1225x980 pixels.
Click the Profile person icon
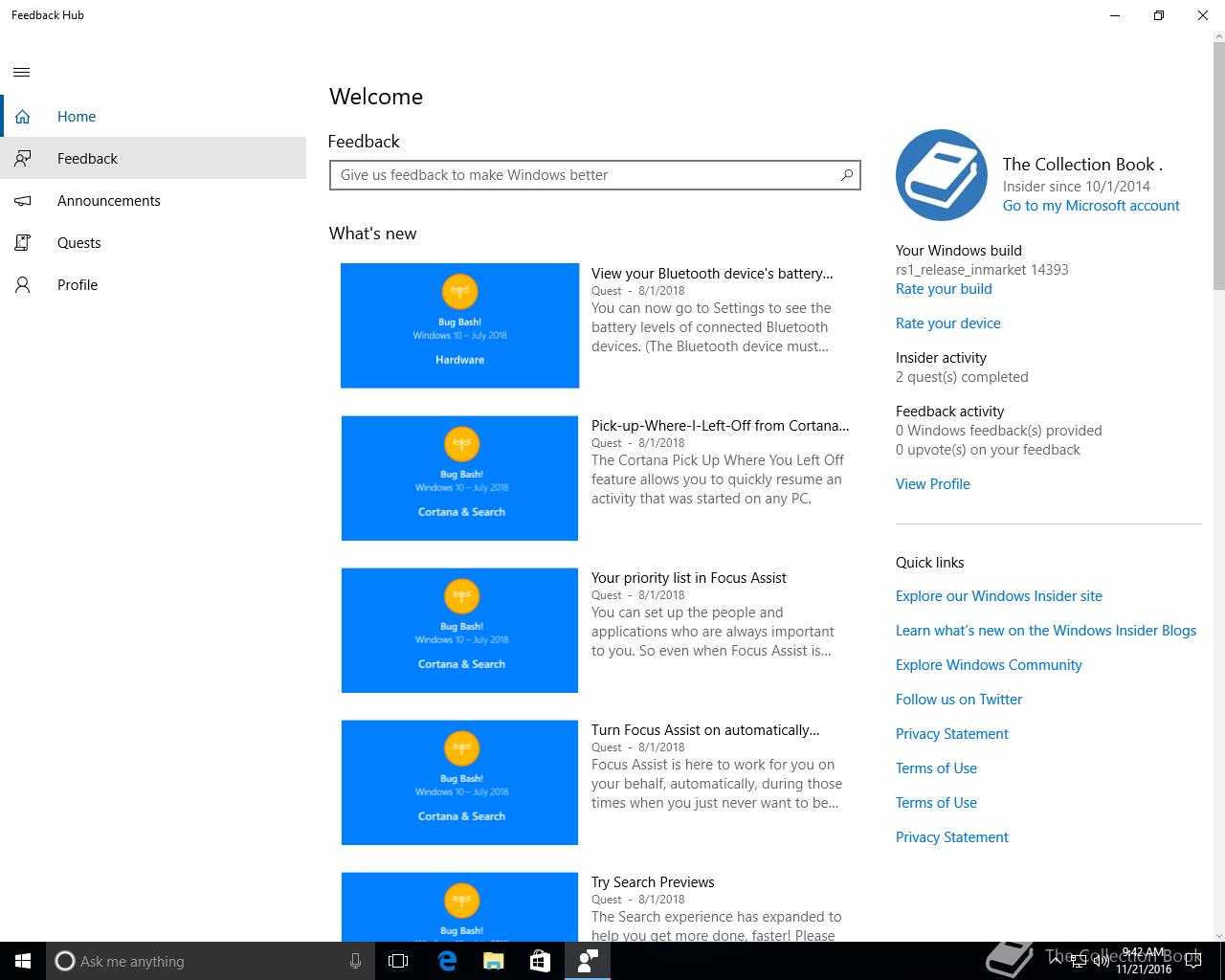(23, 285)
